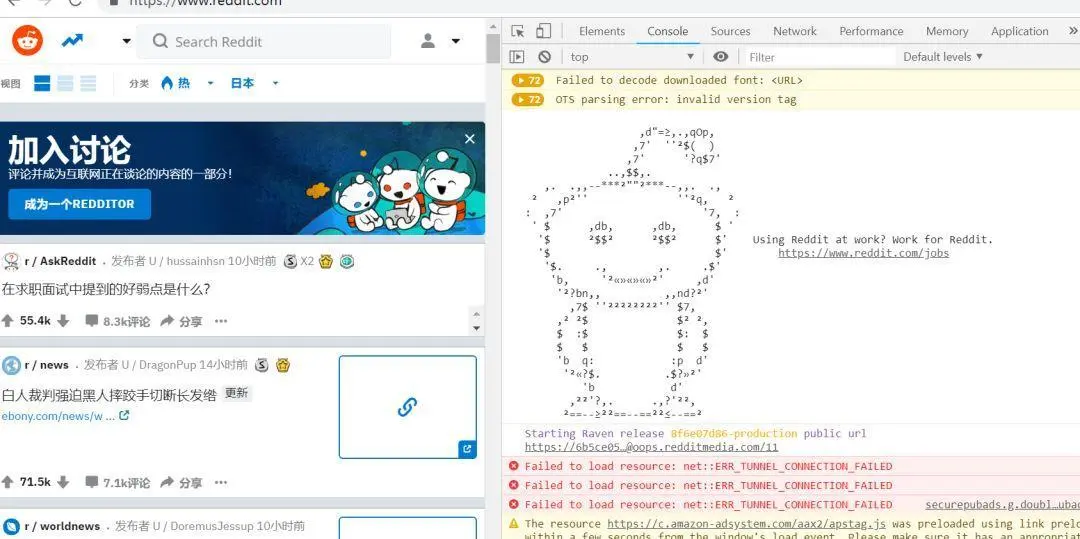Open the r / news community link
This screenshot has width=1080, height=539.
[46, 365]
